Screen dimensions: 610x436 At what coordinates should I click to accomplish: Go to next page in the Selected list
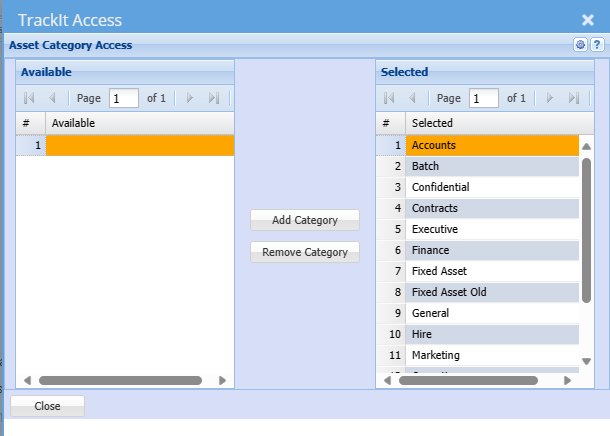[x=549, y=98]
